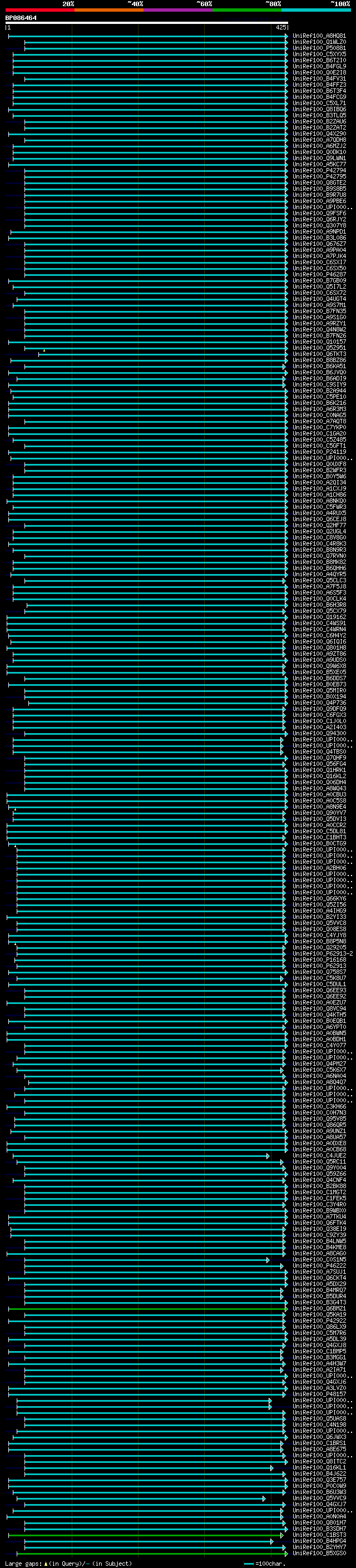
Task: Select hit UniRef100_A5DL39
Action: 319,1338
